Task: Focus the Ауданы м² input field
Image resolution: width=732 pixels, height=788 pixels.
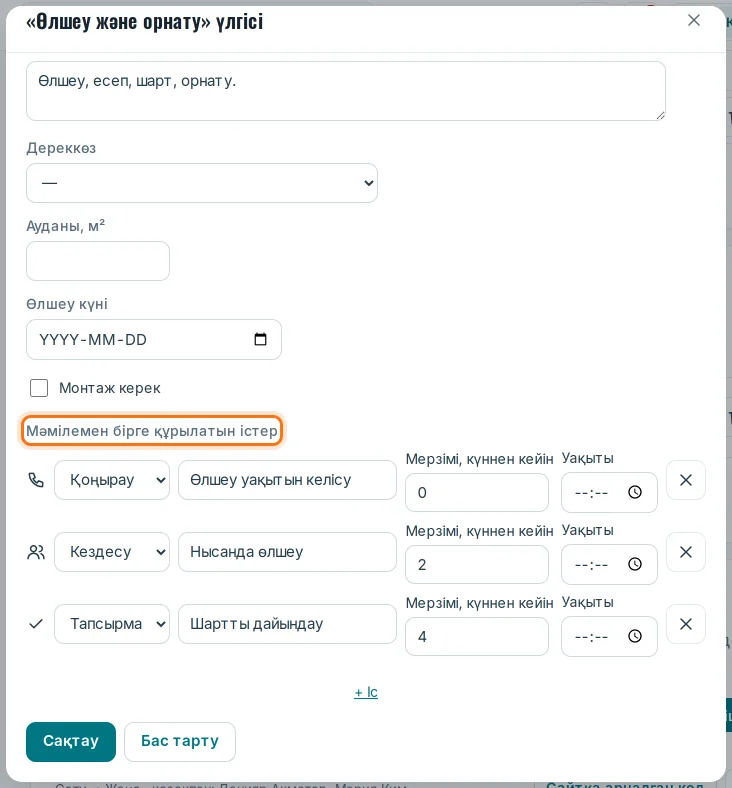Action: tap(98, 261)
